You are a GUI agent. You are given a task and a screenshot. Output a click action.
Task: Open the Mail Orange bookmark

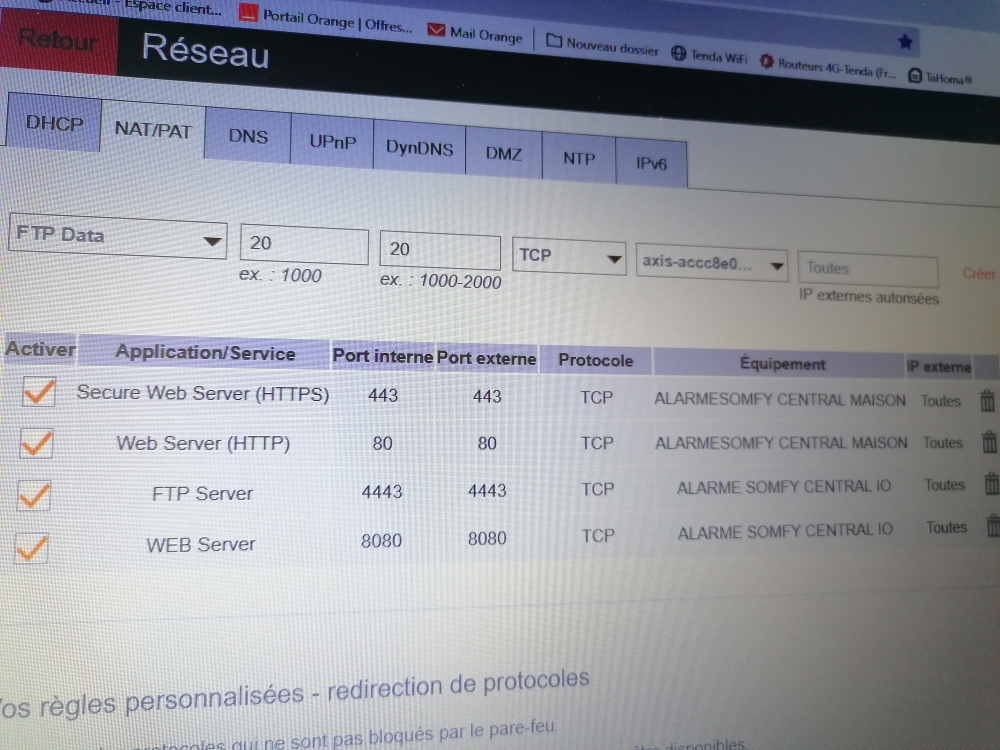[x=475, y=34]
